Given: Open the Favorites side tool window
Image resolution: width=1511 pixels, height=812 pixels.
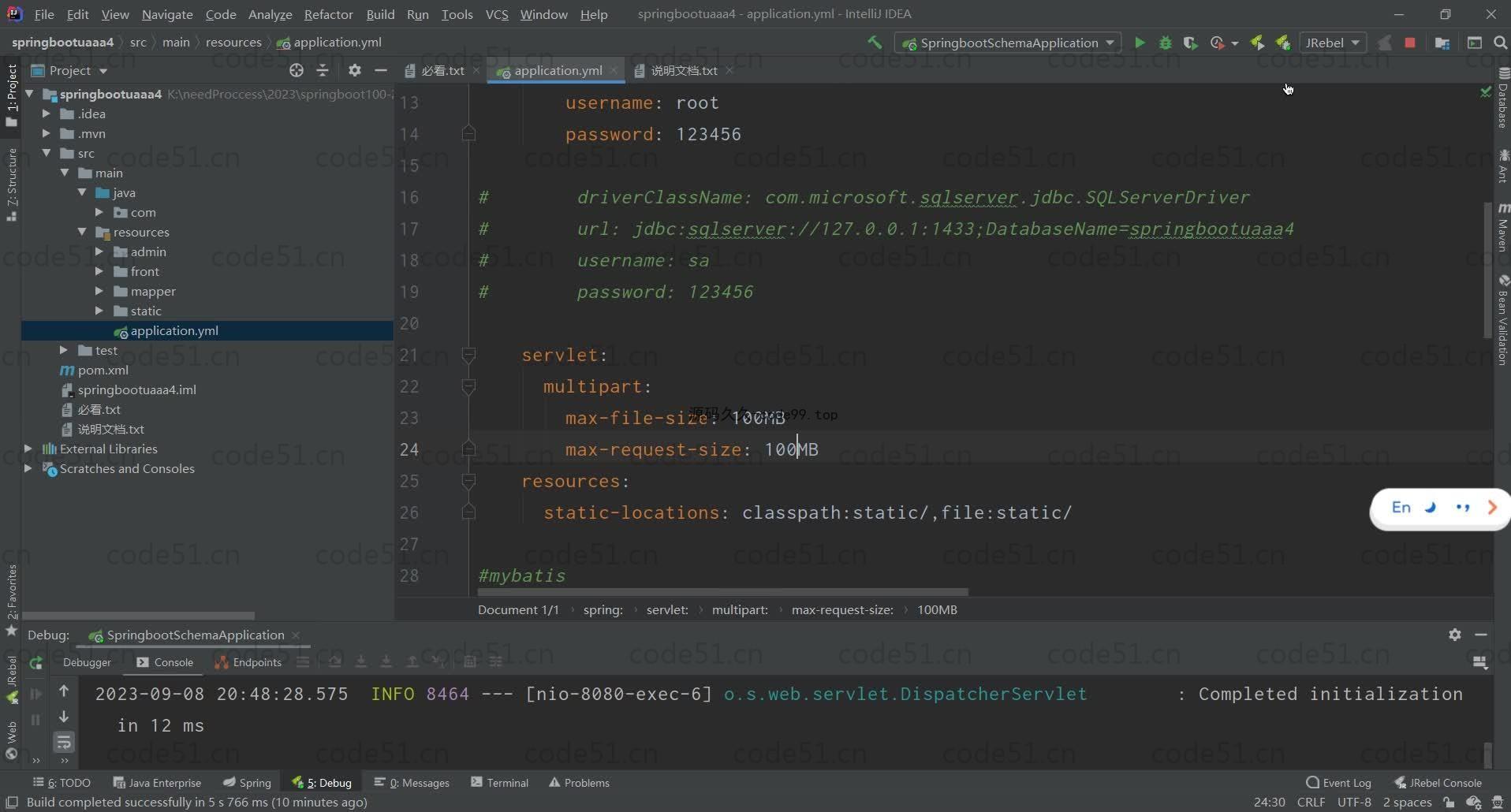Looking at the screenshot, I should [11, 601].
